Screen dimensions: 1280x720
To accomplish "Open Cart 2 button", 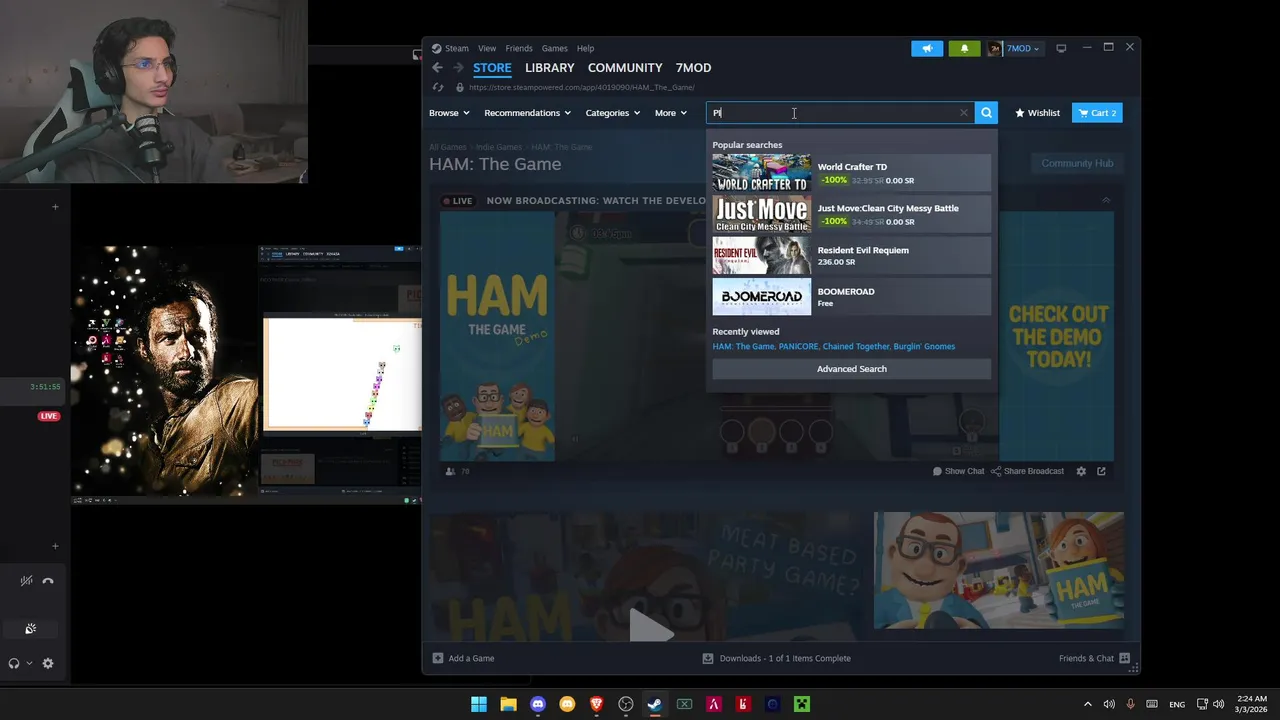I will pyautogui.click(x=1097, y=113).
